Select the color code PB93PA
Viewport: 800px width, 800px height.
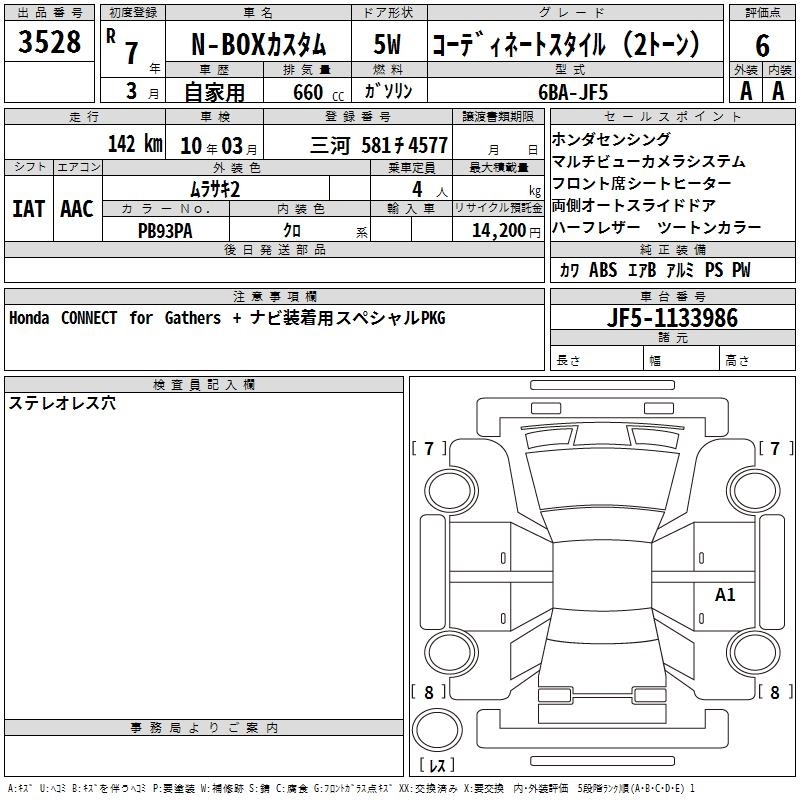[x=164, y=230]
